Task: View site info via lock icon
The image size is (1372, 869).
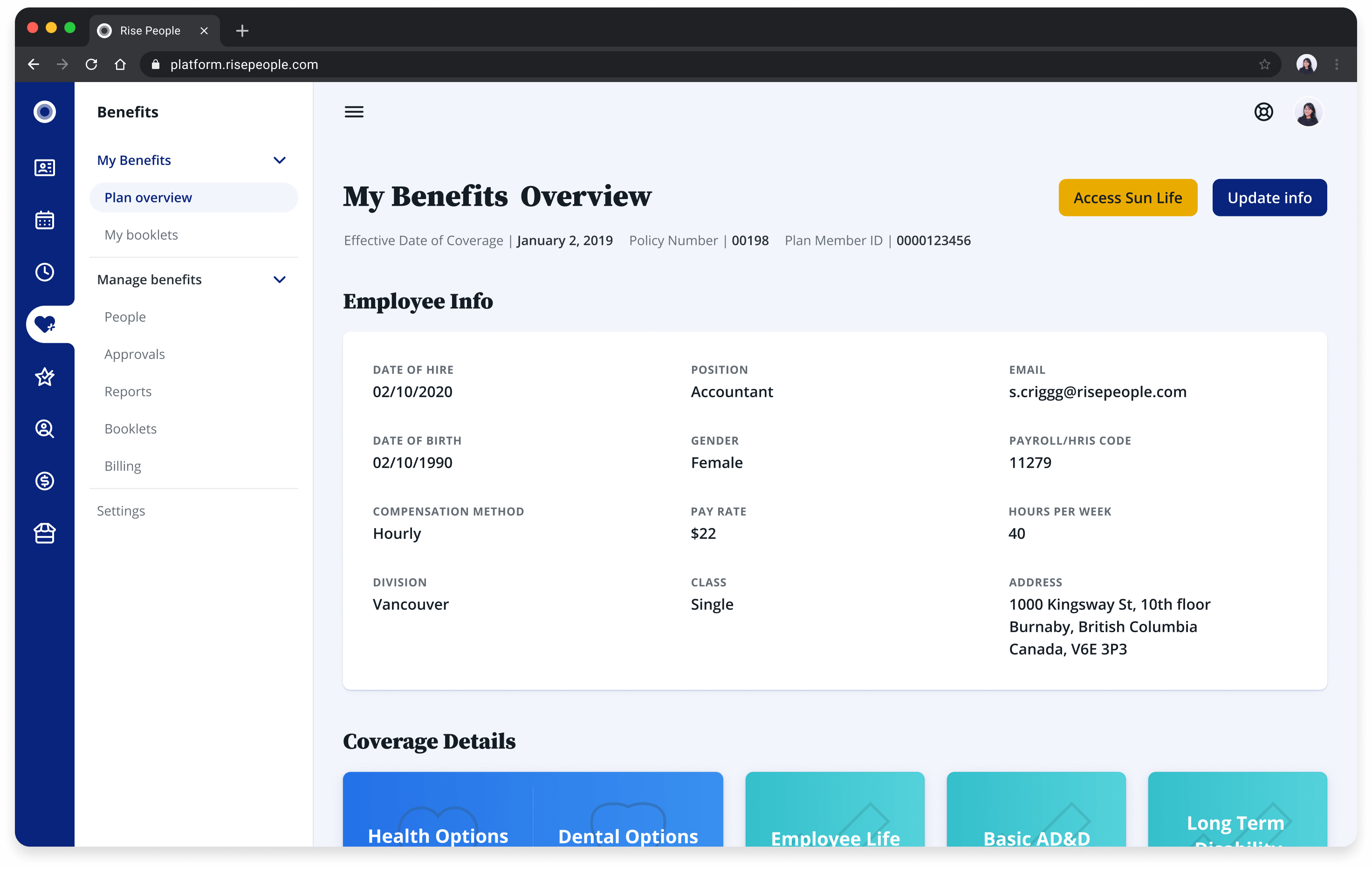Action: tap(156, 64)
